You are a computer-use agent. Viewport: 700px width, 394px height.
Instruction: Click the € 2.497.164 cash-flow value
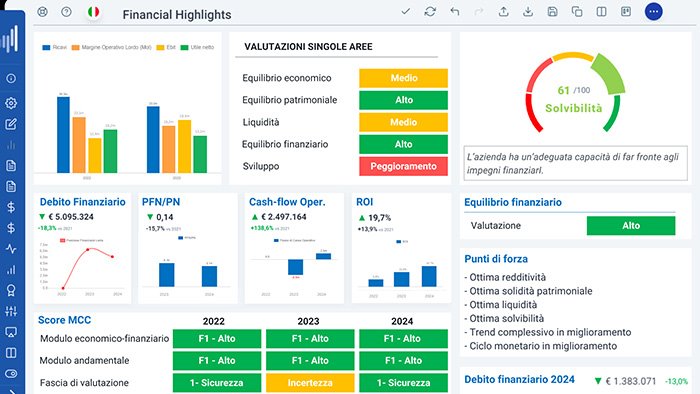283,217
